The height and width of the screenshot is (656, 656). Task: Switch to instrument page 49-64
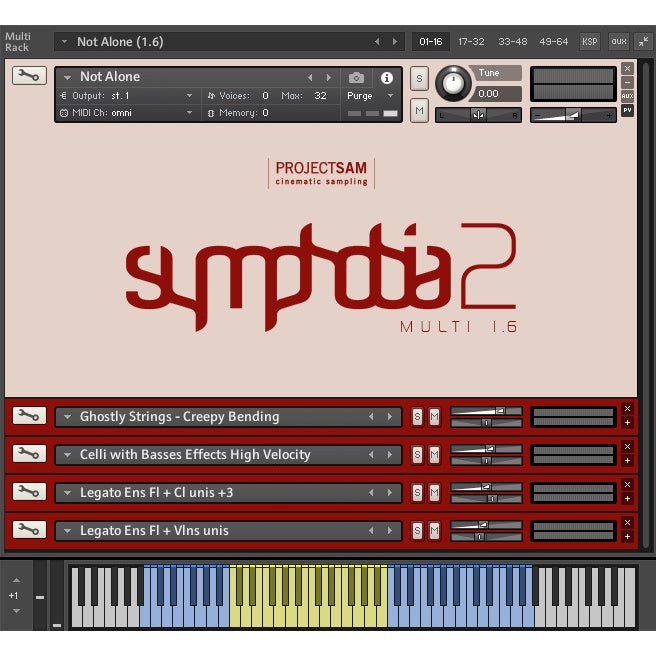(554, 41)
